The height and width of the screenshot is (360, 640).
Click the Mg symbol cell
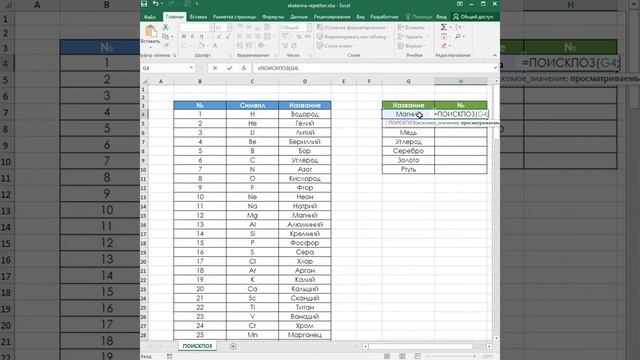[x=252, y=215]
